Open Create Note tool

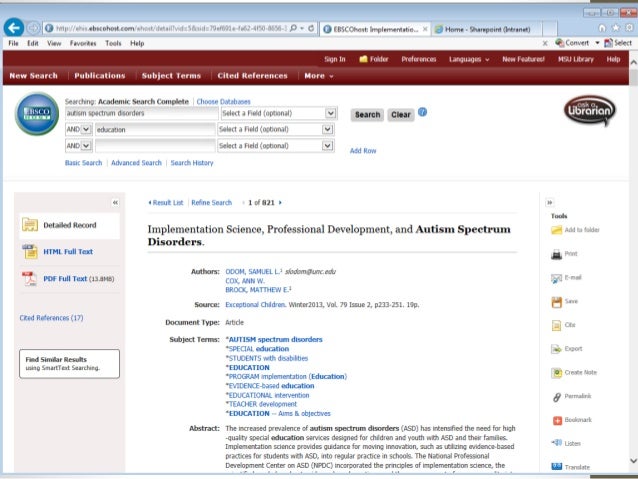coord(557,373)
